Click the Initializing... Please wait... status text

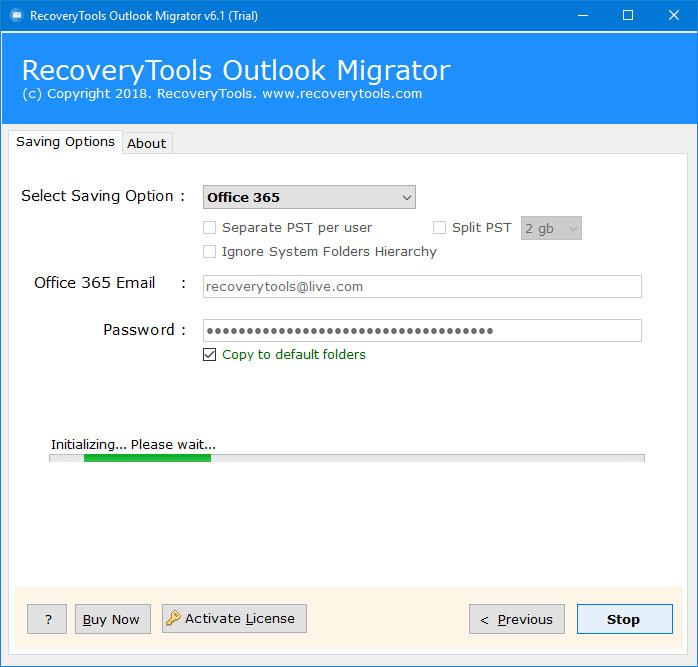click(133, 444)
